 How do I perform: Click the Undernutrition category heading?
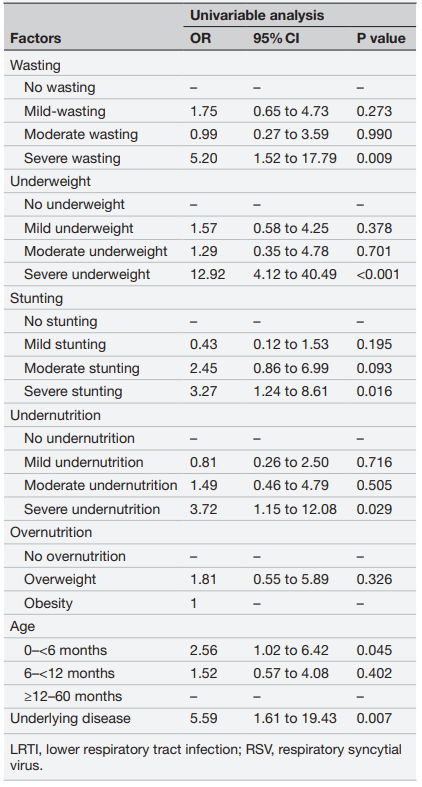coord(55,416)
